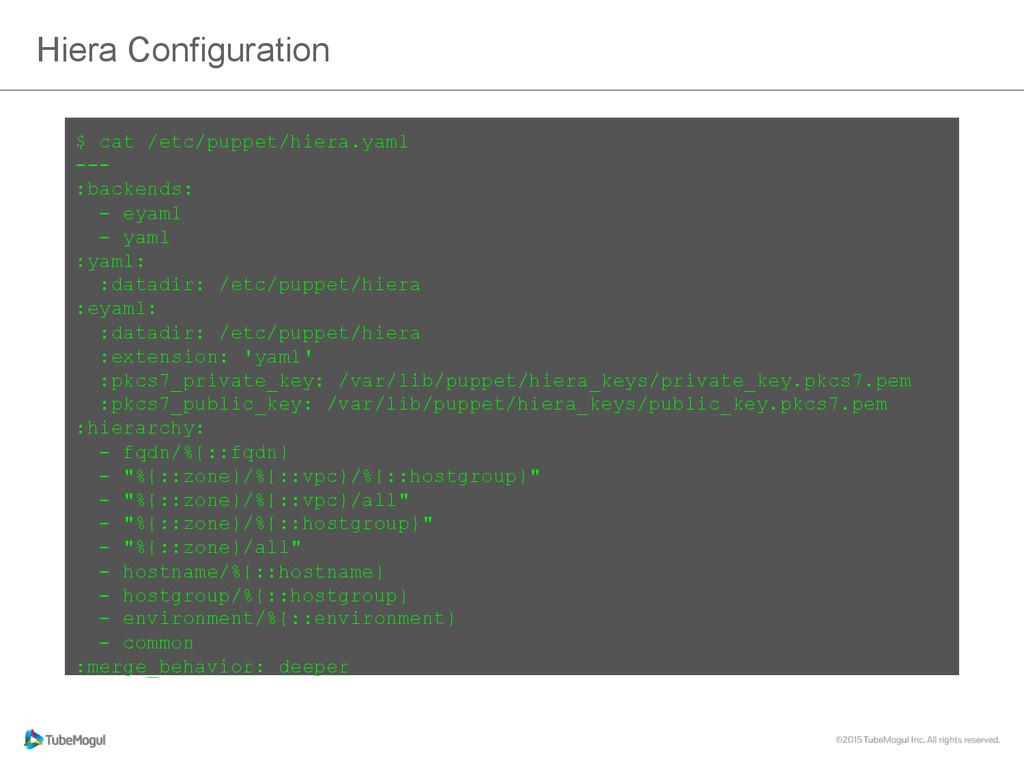Click the pkcs7_public_key path line
The width and height of the screenshot is (1024, 768).
pos(493,405)
